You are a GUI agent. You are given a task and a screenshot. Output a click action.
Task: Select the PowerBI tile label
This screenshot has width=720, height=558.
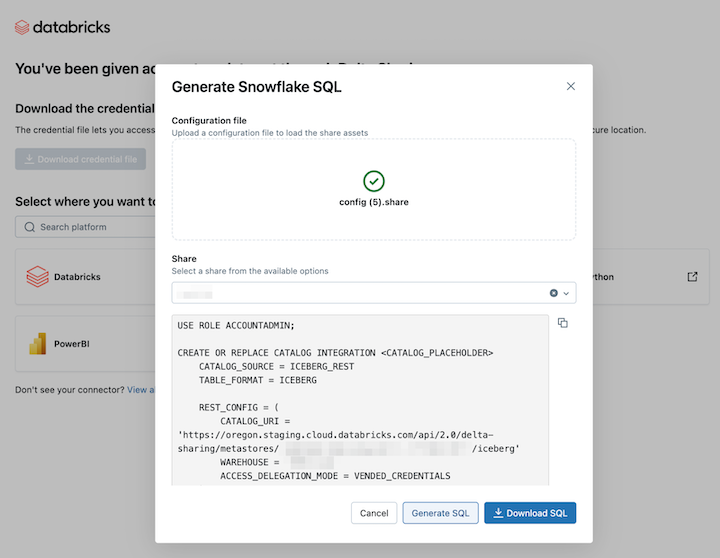[72, 344]
